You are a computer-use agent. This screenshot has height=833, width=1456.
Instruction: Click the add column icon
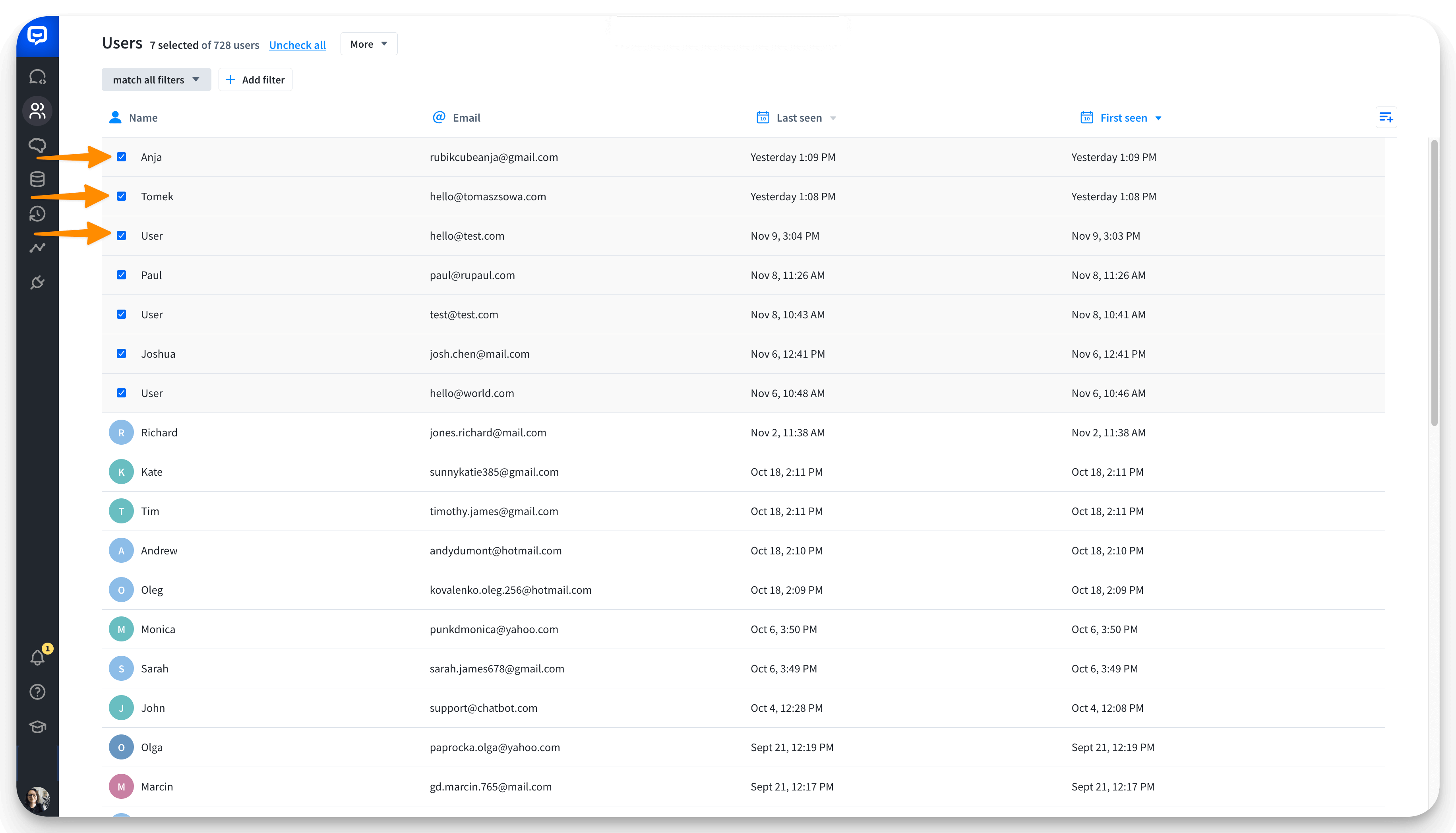coord(1386,117)
